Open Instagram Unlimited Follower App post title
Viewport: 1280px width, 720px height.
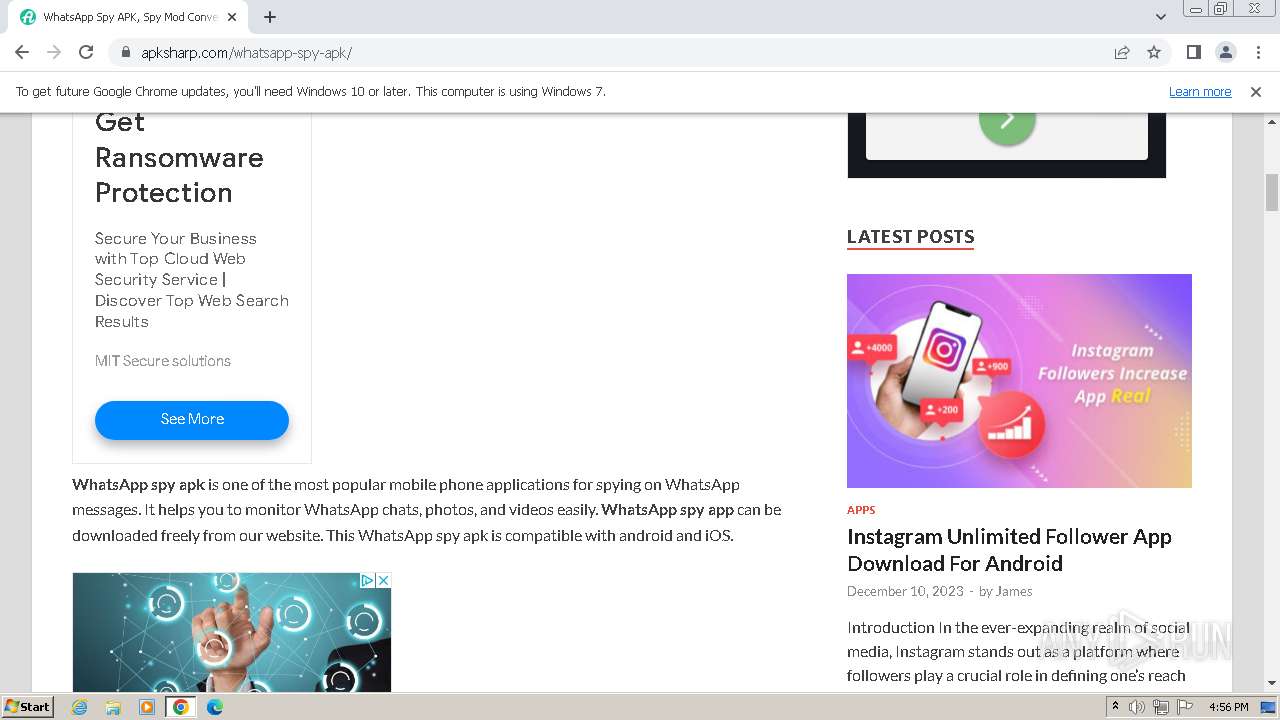(x=1009, y=550)
